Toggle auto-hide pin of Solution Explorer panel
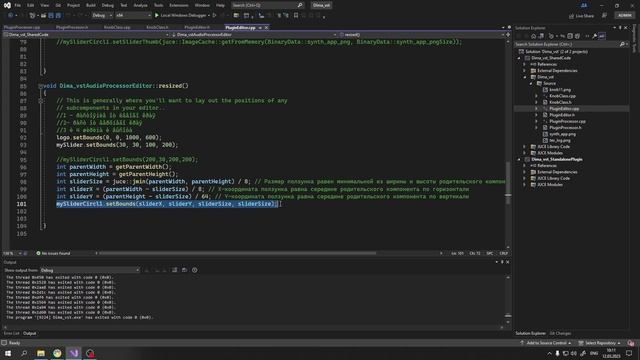Image resolution: width=640 pixels, height=360 pixels. 620,28
